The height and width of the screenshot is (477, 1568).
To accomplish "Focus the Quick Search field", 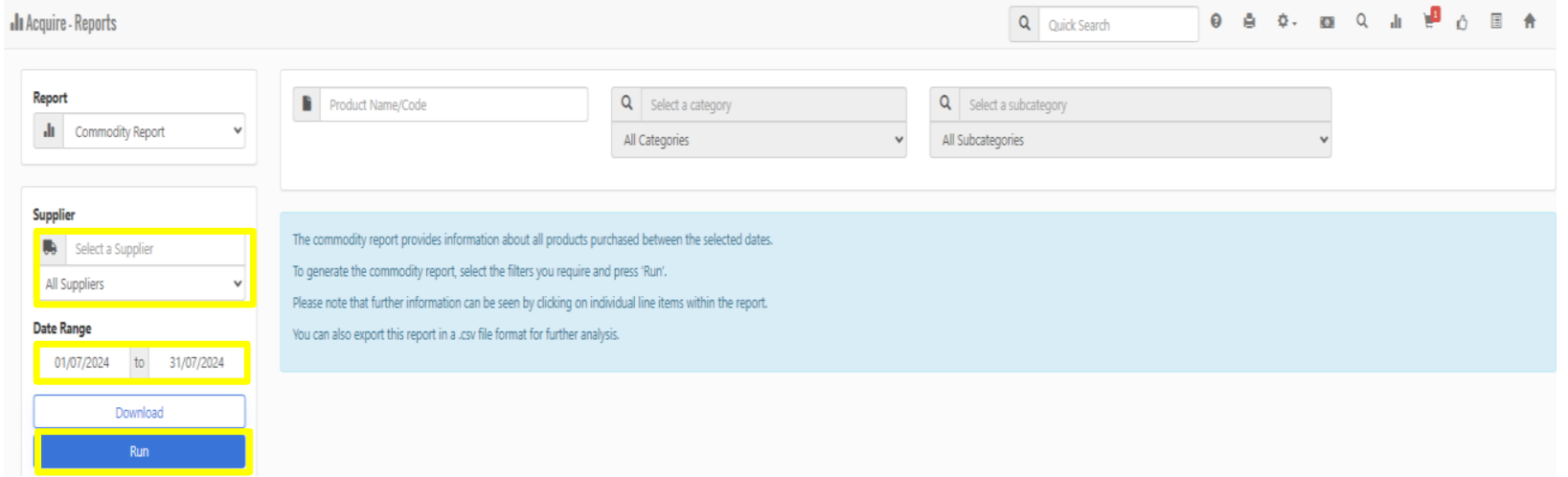I will click(x=1117, y=25).
